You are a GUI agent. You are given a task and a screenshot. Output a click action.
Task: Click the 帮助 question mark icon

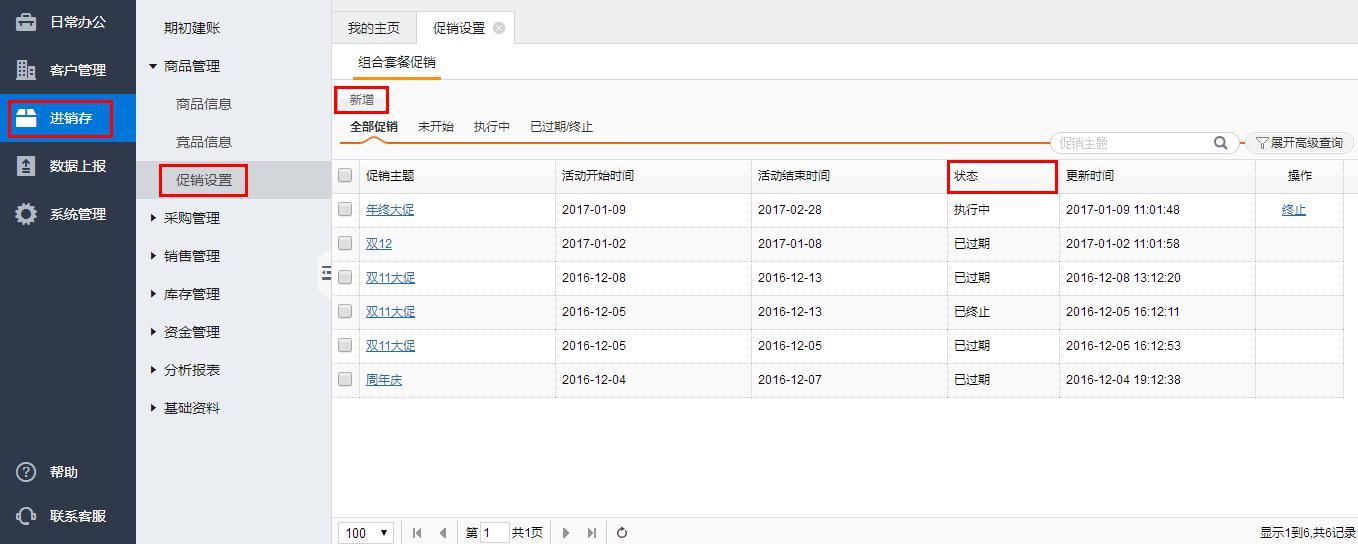tap(26, 472)
